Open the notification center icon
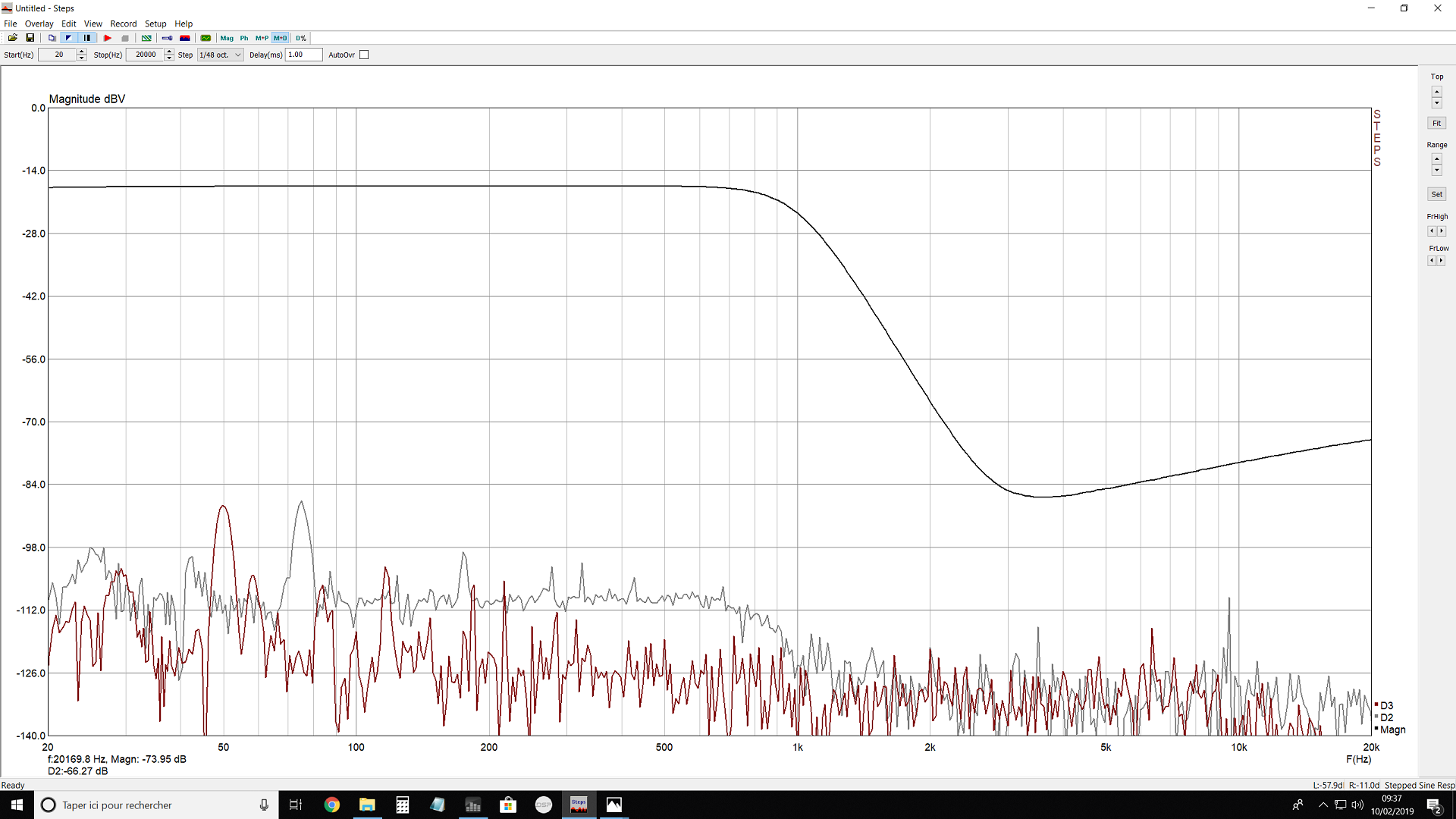The image size is (1456, 819). pos(1433,805)
